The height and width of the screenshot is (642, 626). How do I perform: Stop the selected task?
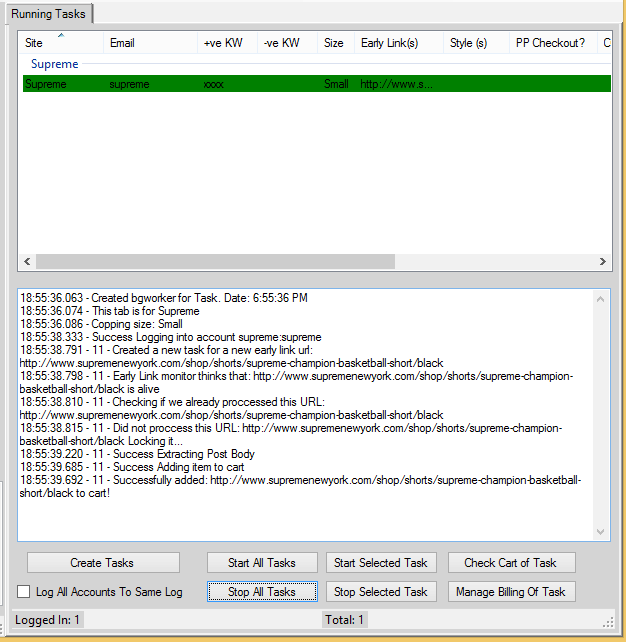(381, 592)
